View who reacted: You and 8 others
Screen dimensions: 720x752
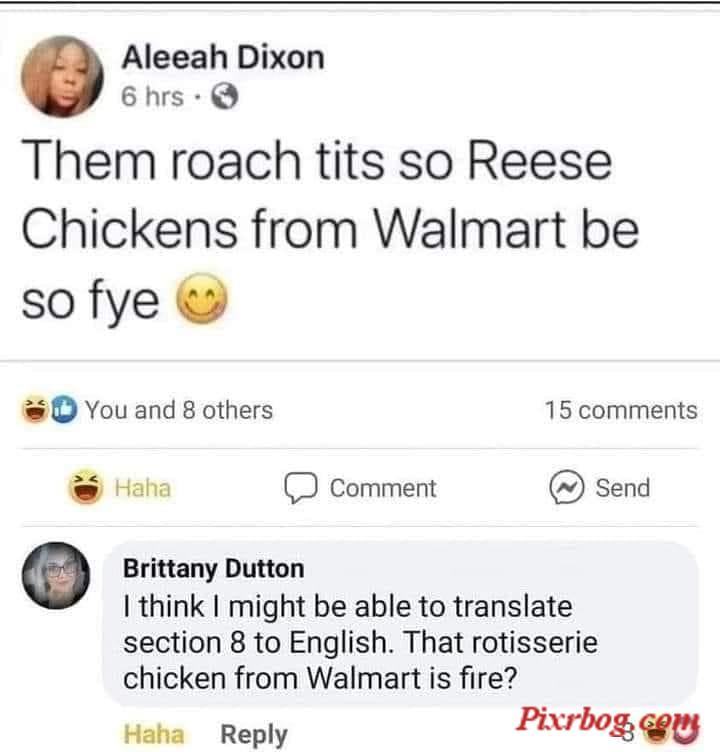pyautogui.click(x=179, y=410)
